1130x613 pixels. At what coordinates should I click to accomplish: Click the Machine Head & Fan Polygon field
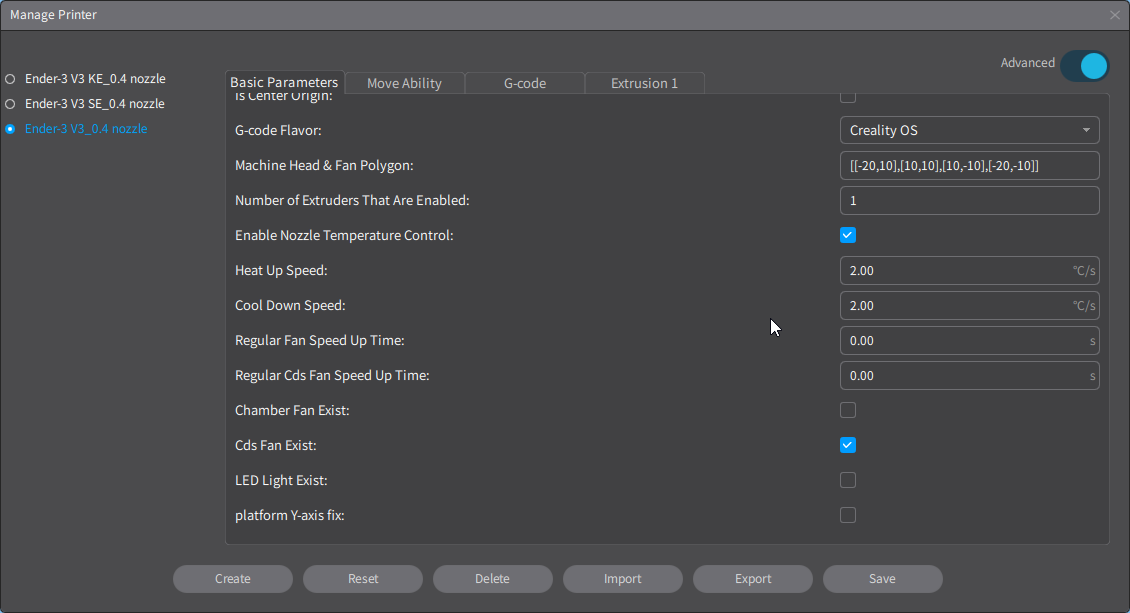point(969,165)
